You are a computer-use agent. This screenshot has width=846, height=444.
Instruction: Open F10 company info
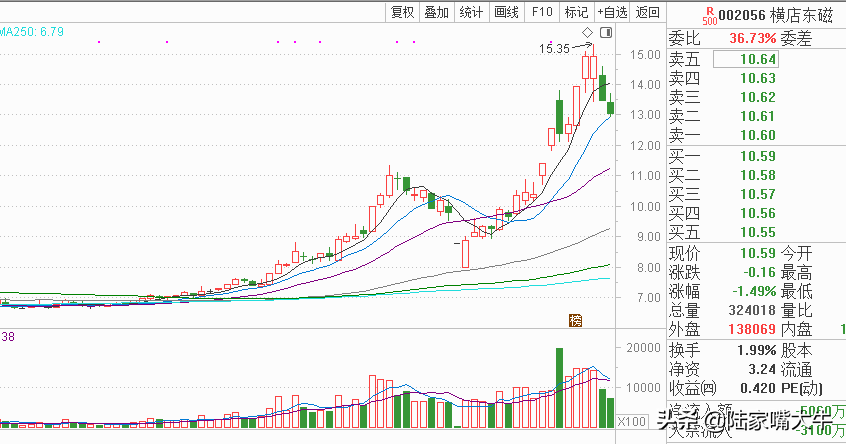coord(542,12)
